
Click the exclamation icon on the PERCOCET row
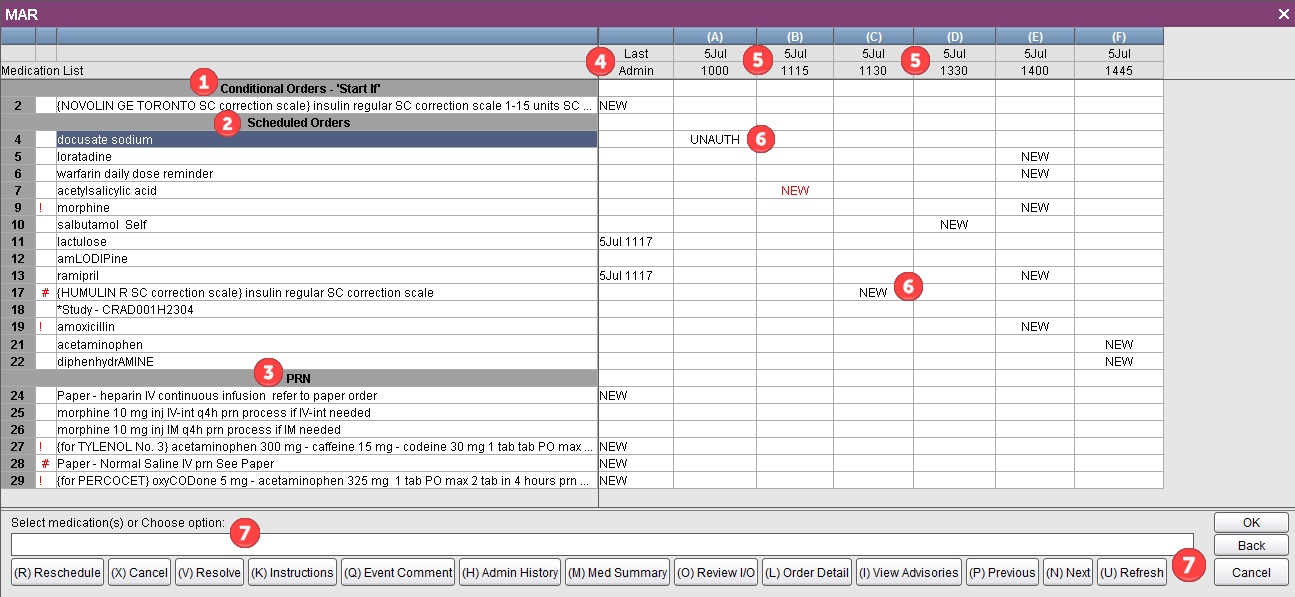tap(45, 481)
